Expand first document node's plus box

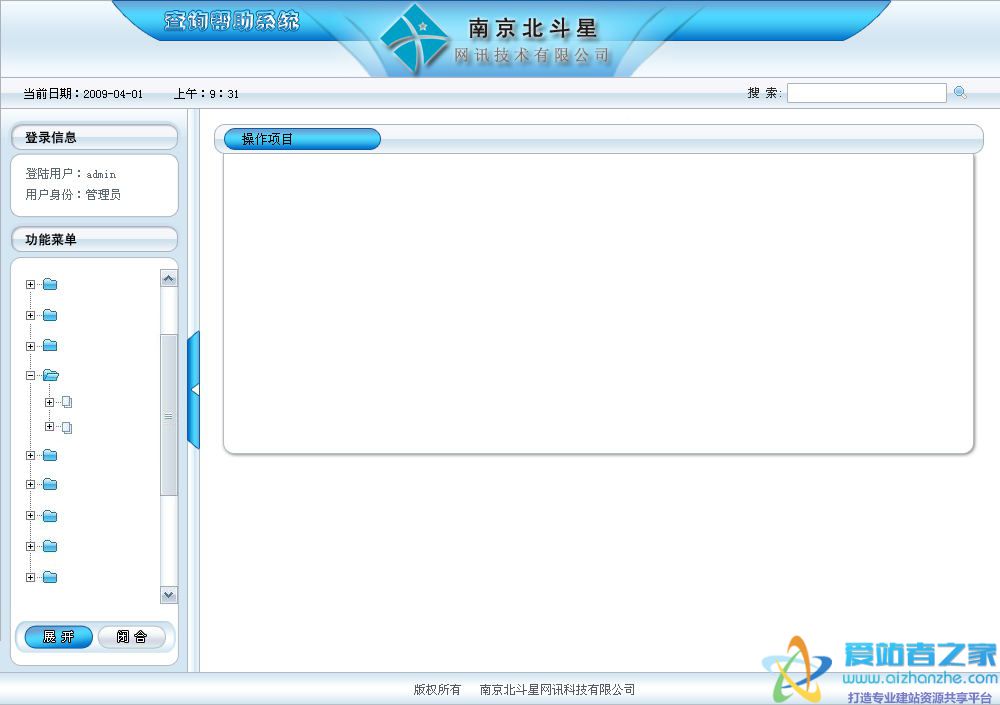click(50, 402)
